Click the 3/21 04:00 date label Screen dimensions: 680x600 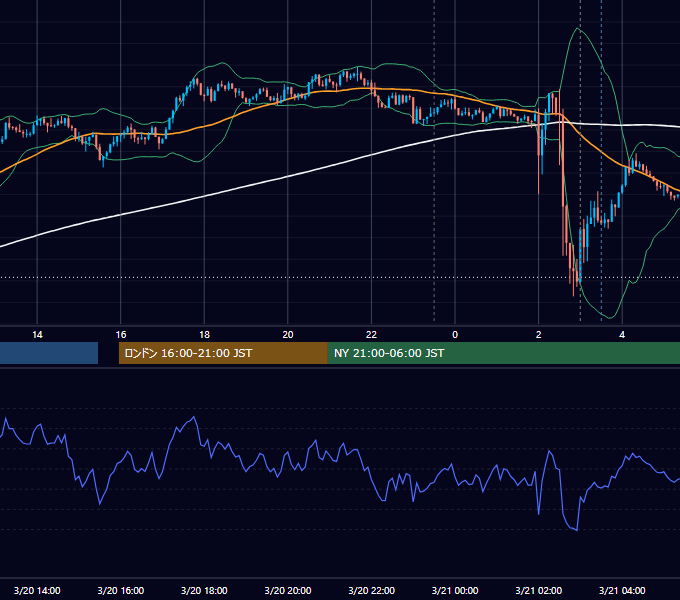pos(622,590)
